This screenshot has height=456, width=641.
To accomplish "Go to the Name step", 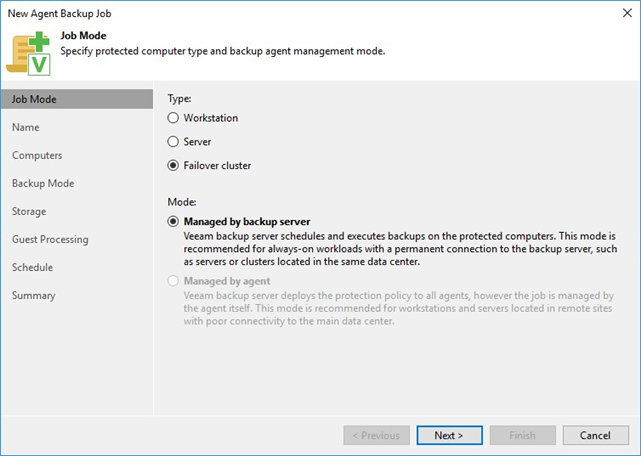I will [26, 127].
